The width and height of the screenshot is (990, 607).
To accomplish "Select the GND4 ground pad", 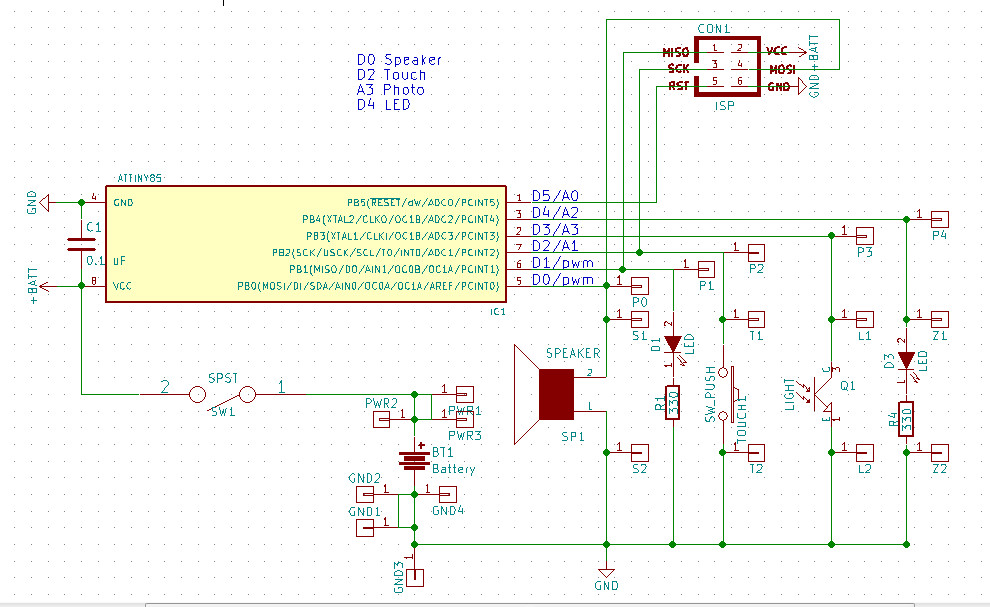I will pos(448,494).
